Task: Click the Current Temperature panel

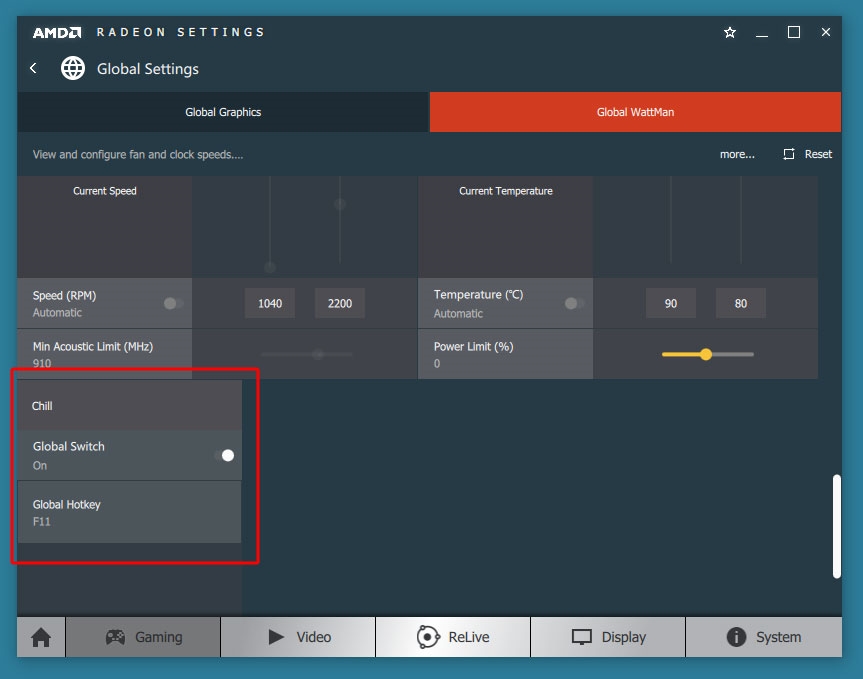Action: pyautogui.click(x=505, y=227)
